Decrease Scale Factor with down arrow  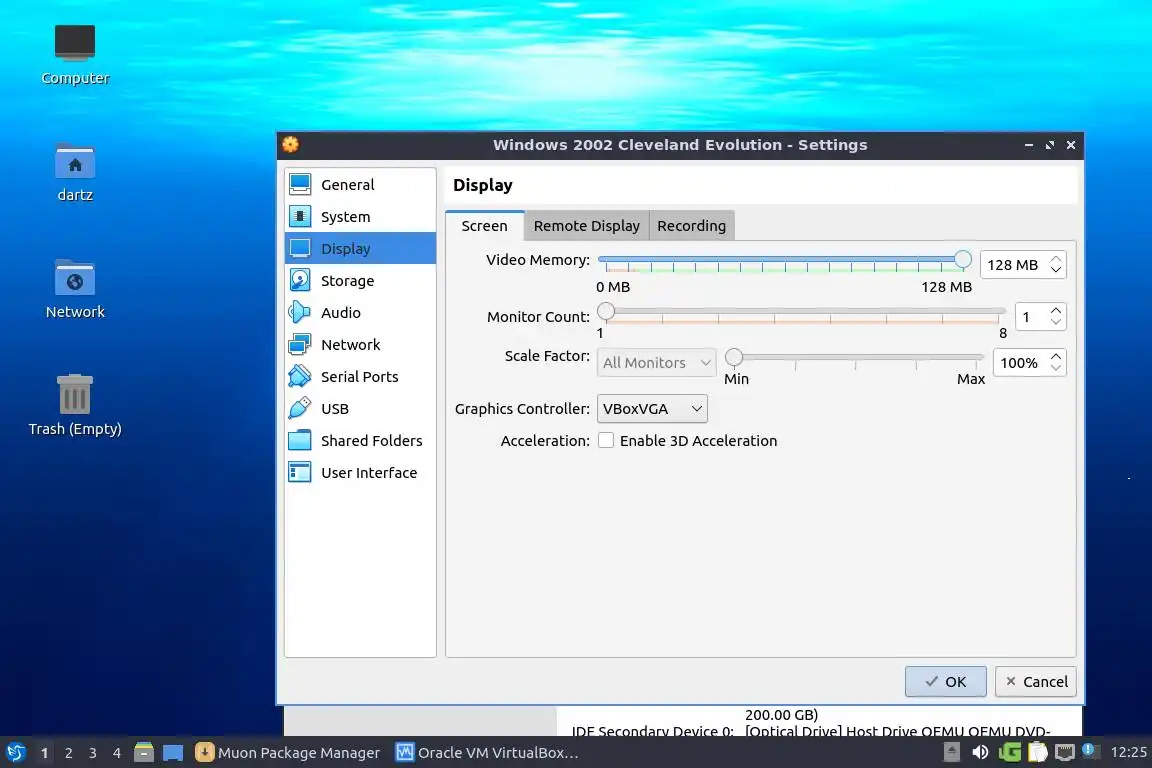click(x=1056, y=367)
